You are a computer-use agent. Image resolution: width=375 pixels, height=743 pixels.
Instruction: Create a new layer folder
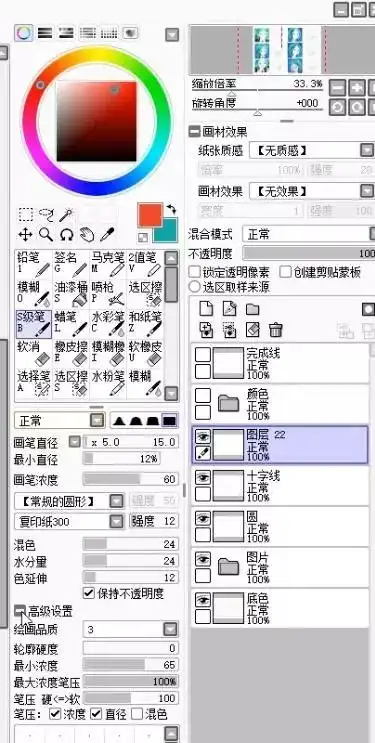coord(252,308)
